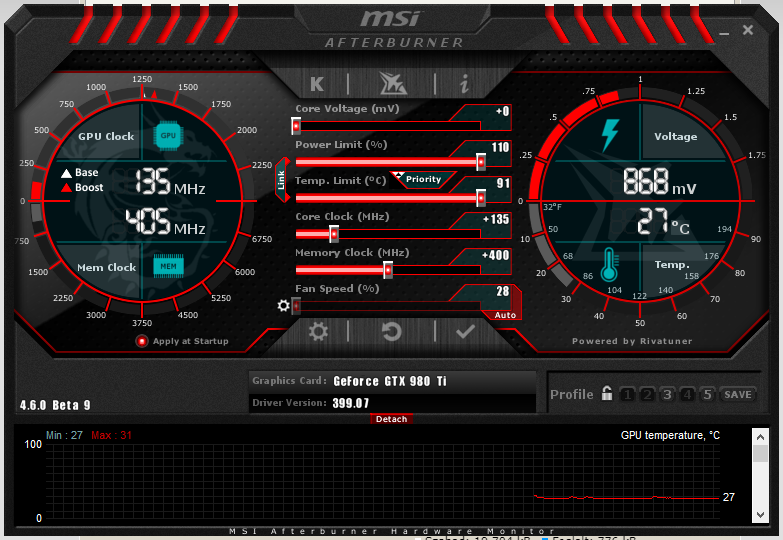783x540 pixels.
Task: Open the Kombustor K icon
Action: 317,84
